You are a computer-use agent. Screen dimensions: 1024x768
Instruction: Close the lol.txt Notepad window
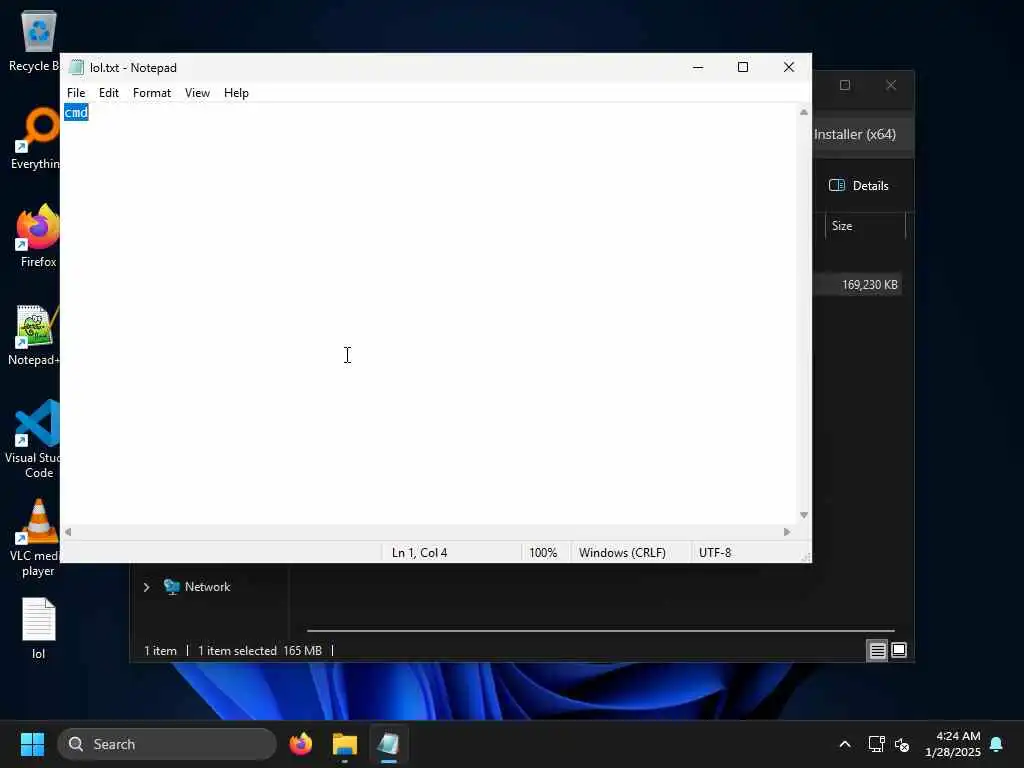pyautogui.click(x=788, y=67)
